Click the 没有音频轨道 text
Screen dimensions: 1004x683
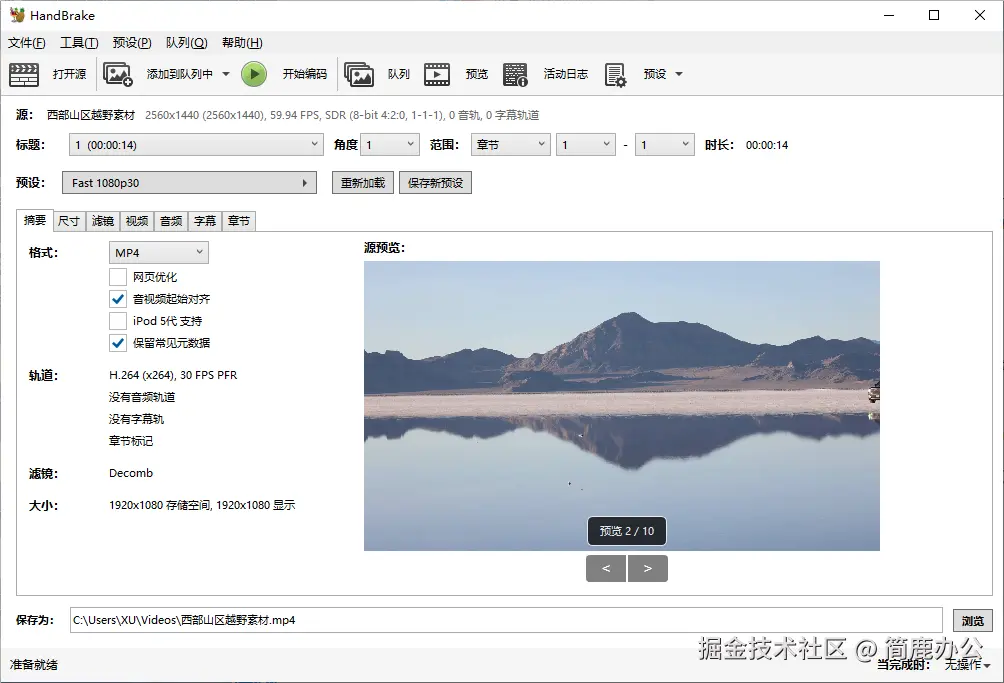click(x=142, y=397)
